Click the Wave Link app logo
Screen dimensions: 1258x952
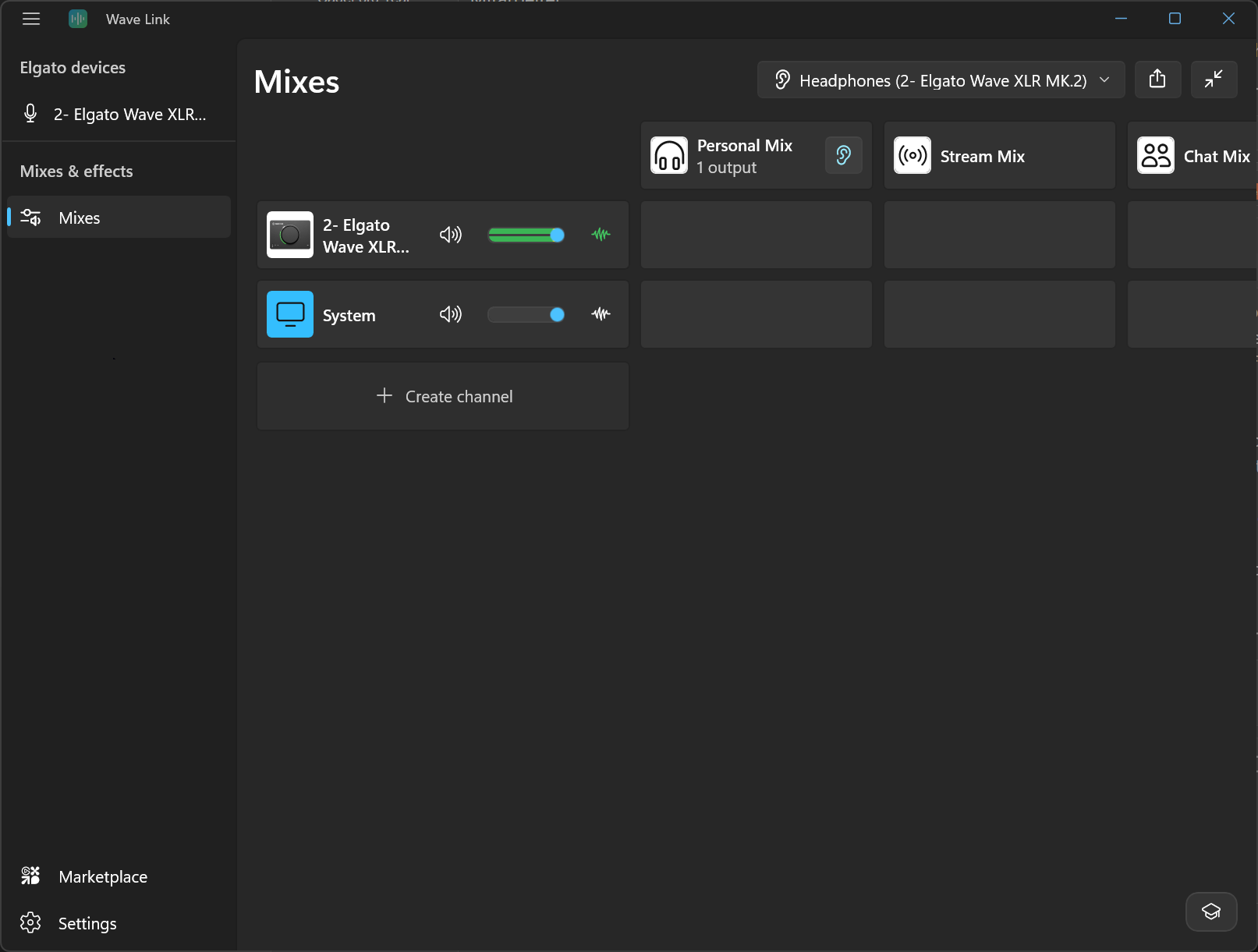78,19
